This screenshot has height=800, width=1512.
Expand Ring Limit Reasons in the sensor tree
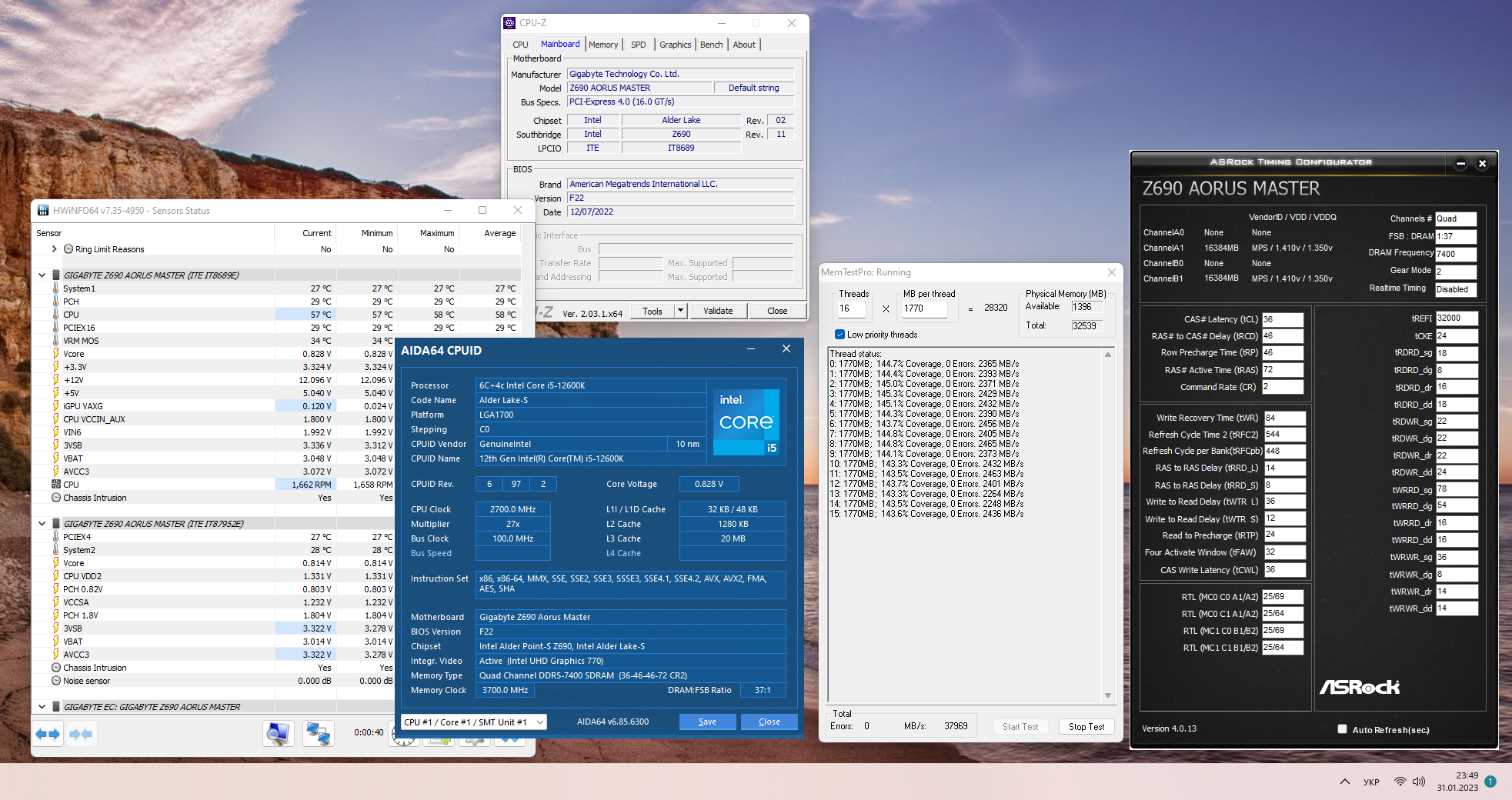point(53,248)
